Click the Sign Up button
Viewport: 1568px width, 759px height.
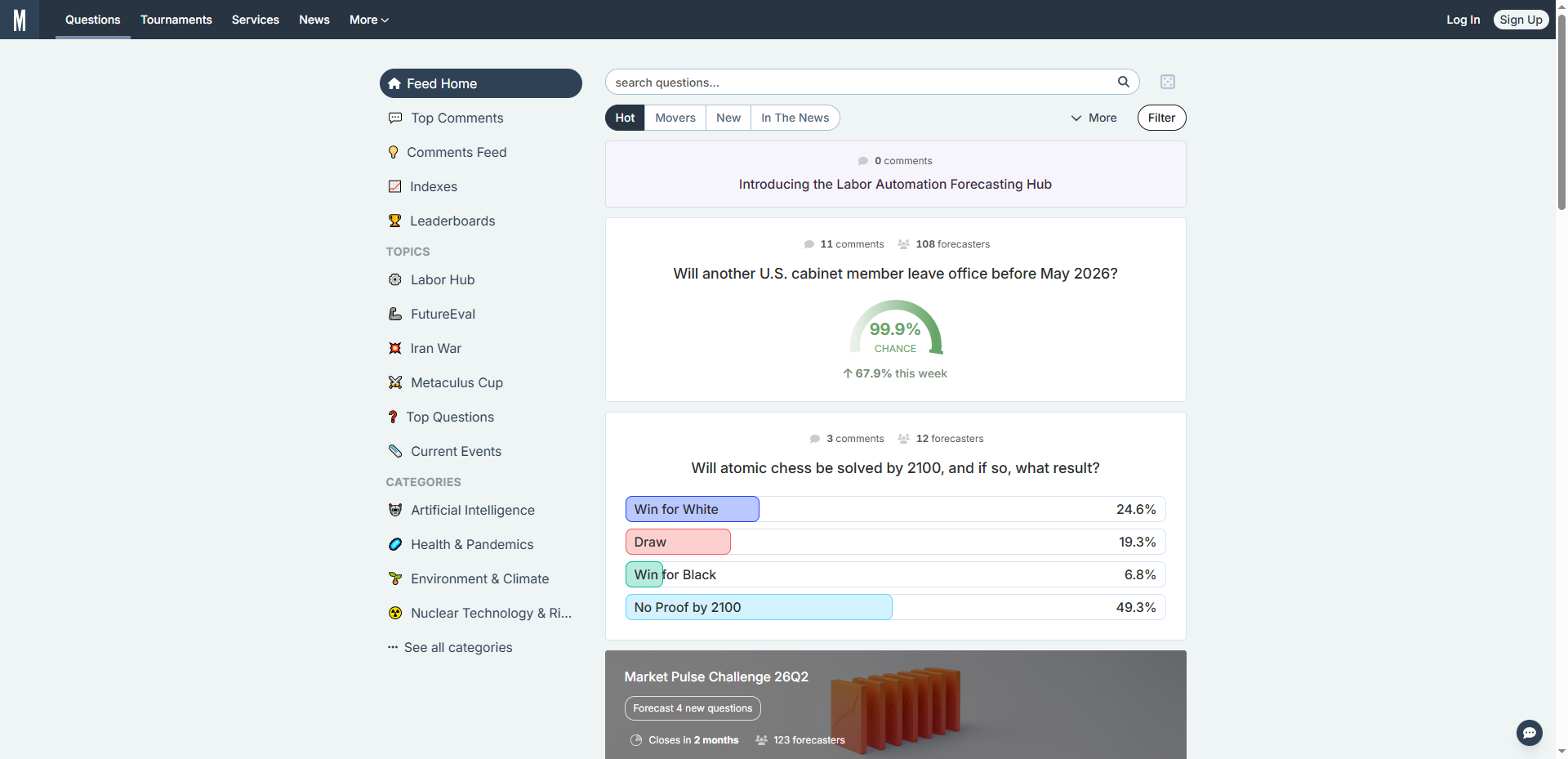(x=1521, y=20)
